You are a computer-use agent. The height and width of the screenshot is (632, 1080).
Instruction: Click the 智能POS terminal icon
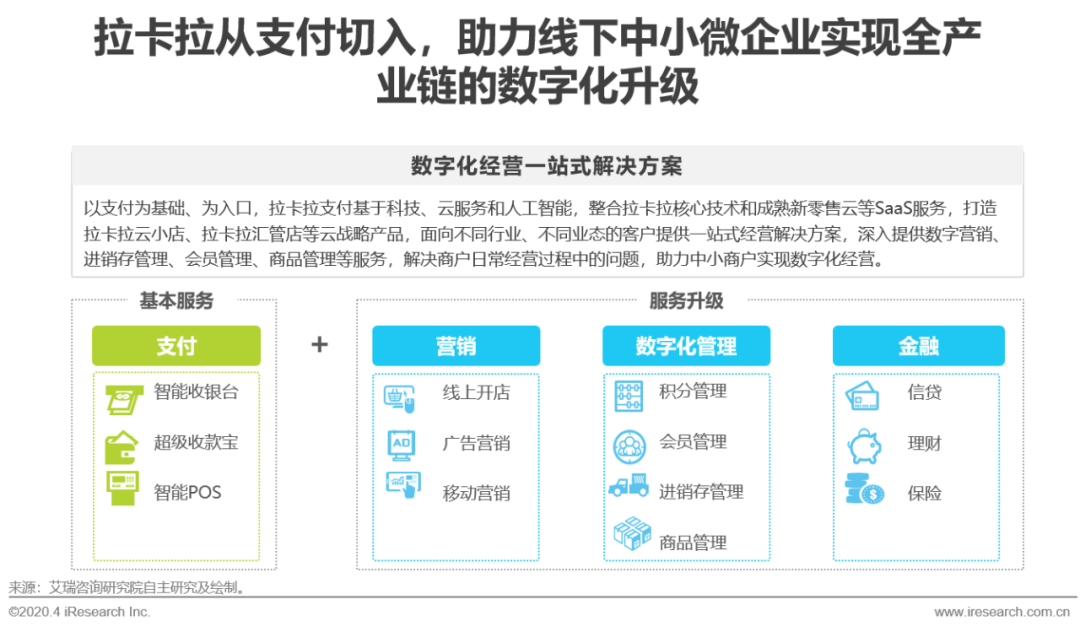[x=123, y=488]
